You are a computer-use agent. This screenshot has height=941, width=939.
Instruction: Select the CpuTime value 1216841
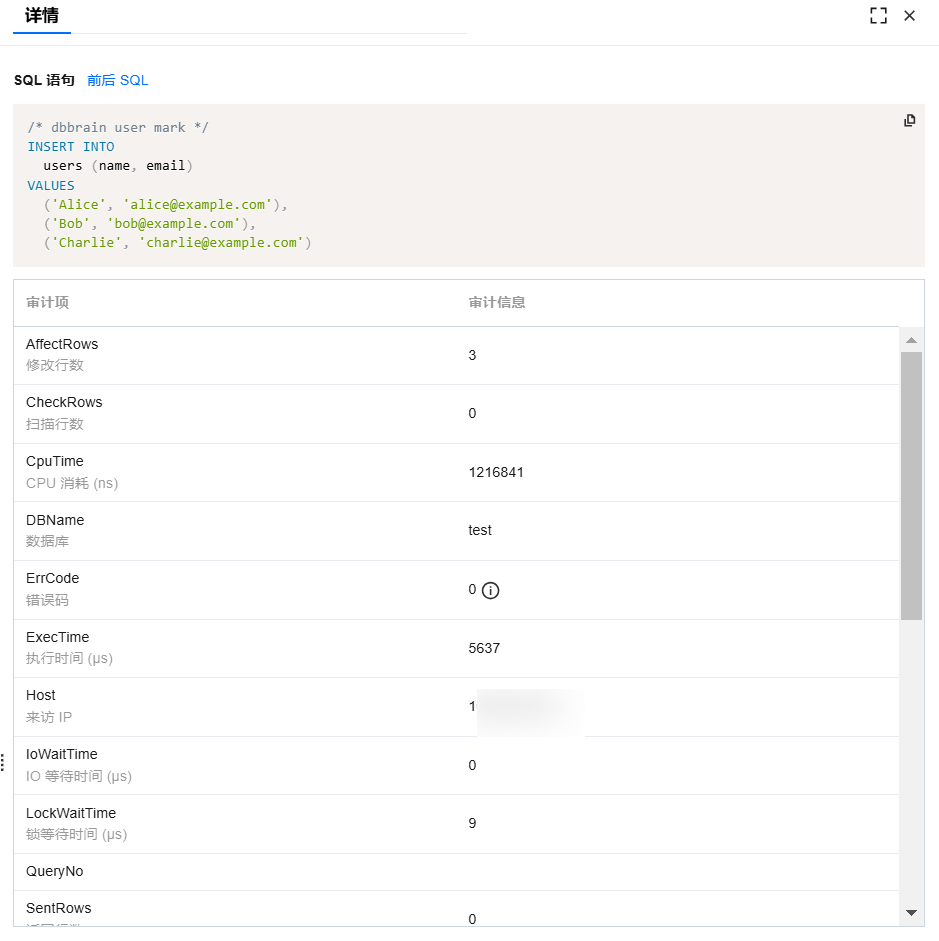(x=496, y=472)
